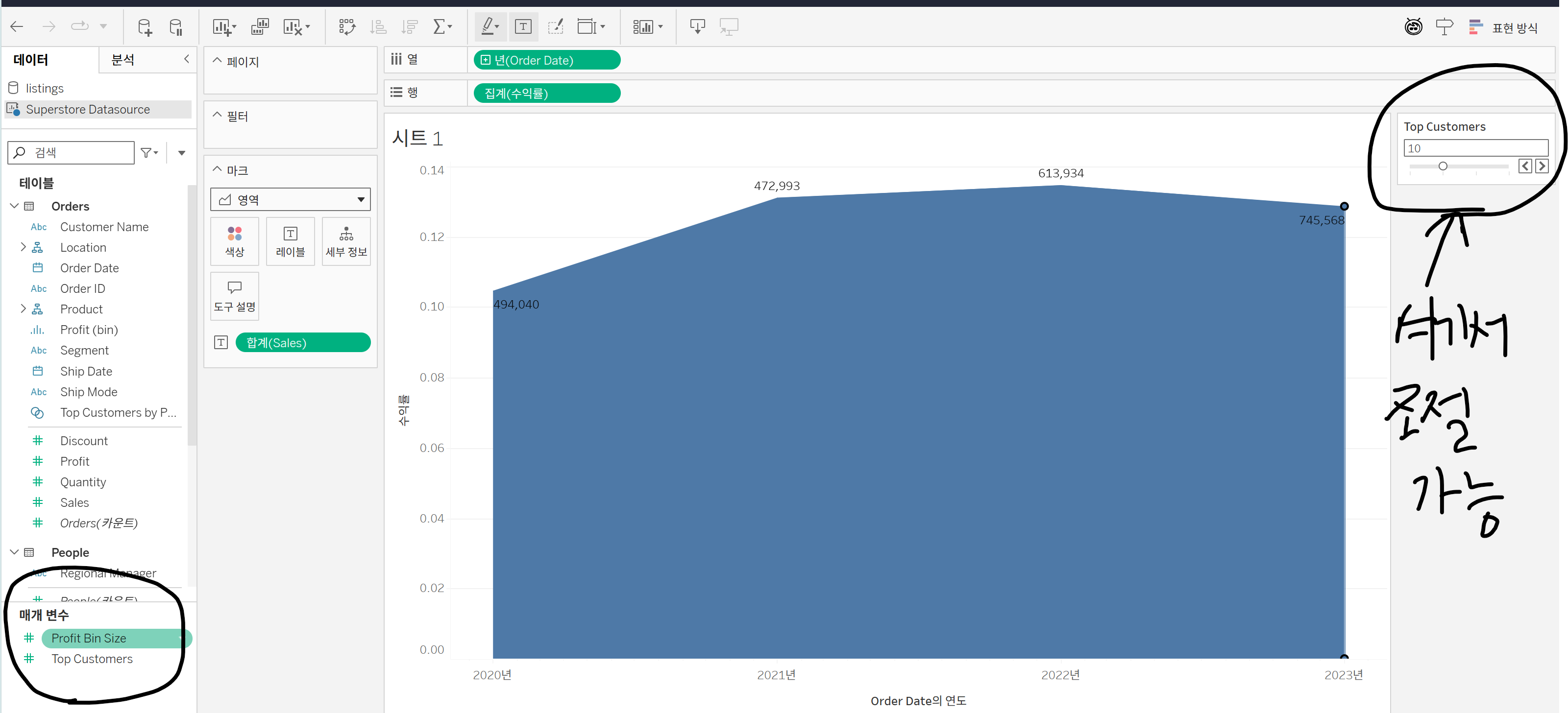The image size is (1568, 713).
Task: Open the mark type dropdown showing Area
Action: [291, 199]
